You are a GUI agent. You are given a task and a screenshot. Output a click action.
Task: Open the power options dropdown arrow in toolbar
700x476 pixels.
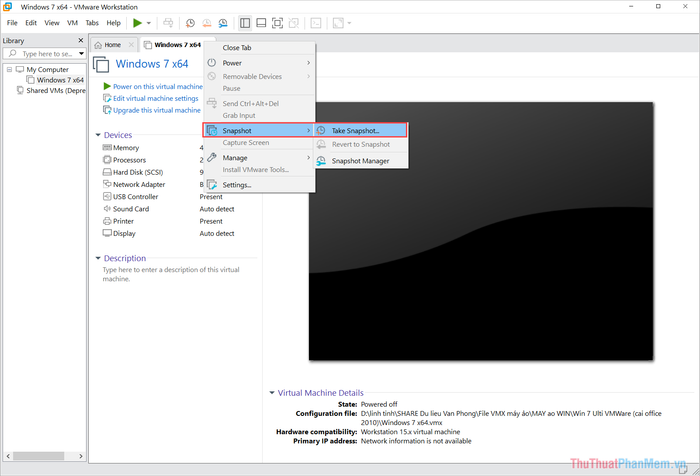[149, 23]
